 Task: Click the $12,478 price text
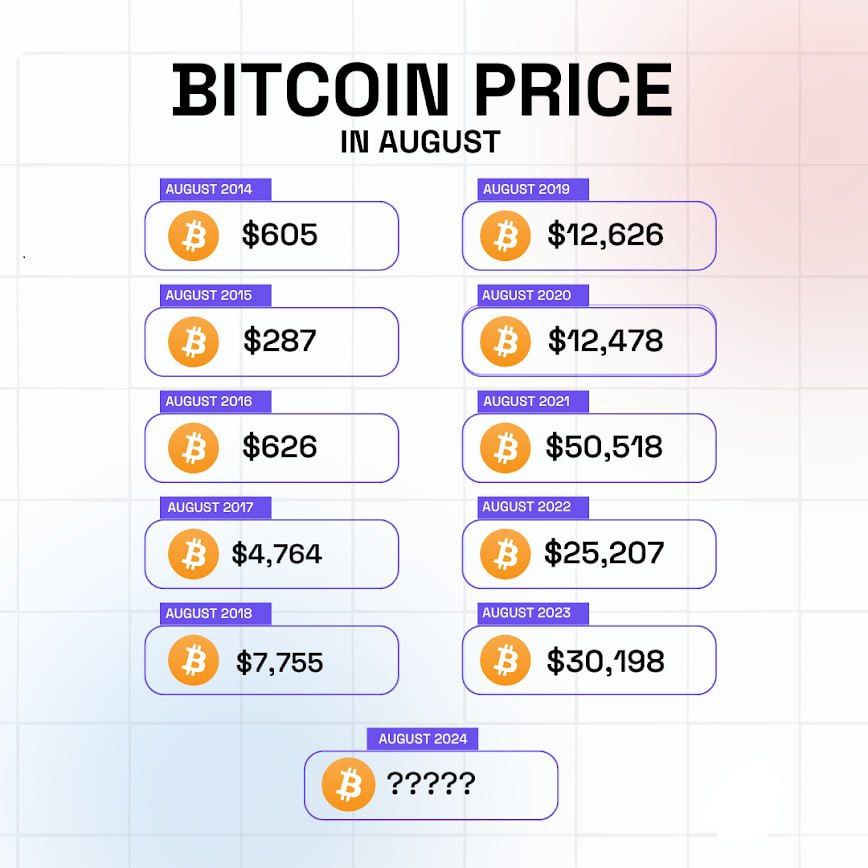pyautogui.click(x=606, y=340)
